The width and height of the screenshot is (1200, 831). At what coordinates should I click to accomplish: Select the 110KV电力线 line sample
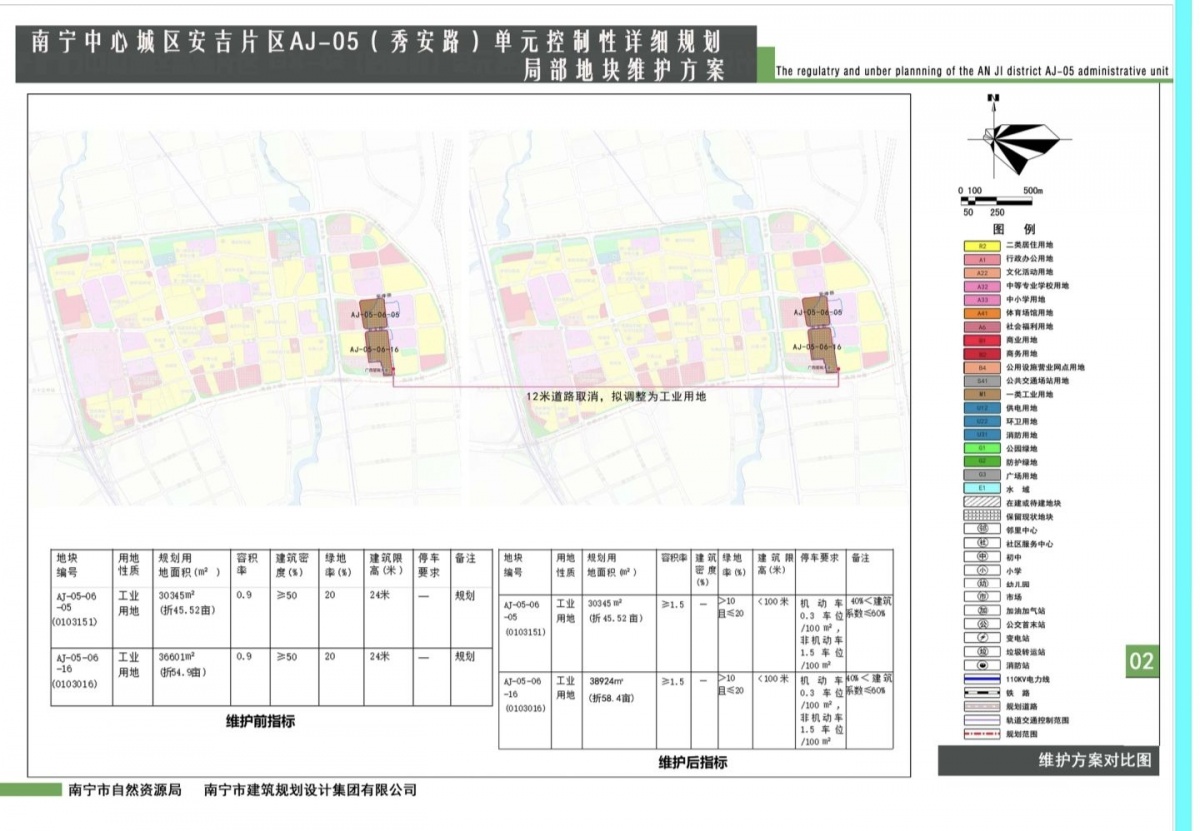[982, 678]
